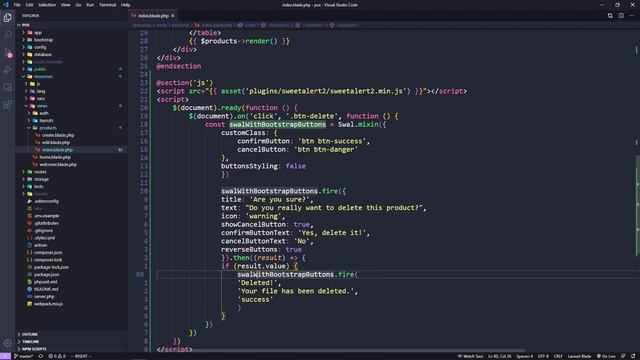This screenshot has width=640, height=360.
Task: Open the View menu
Action: (x=66, y=5)
